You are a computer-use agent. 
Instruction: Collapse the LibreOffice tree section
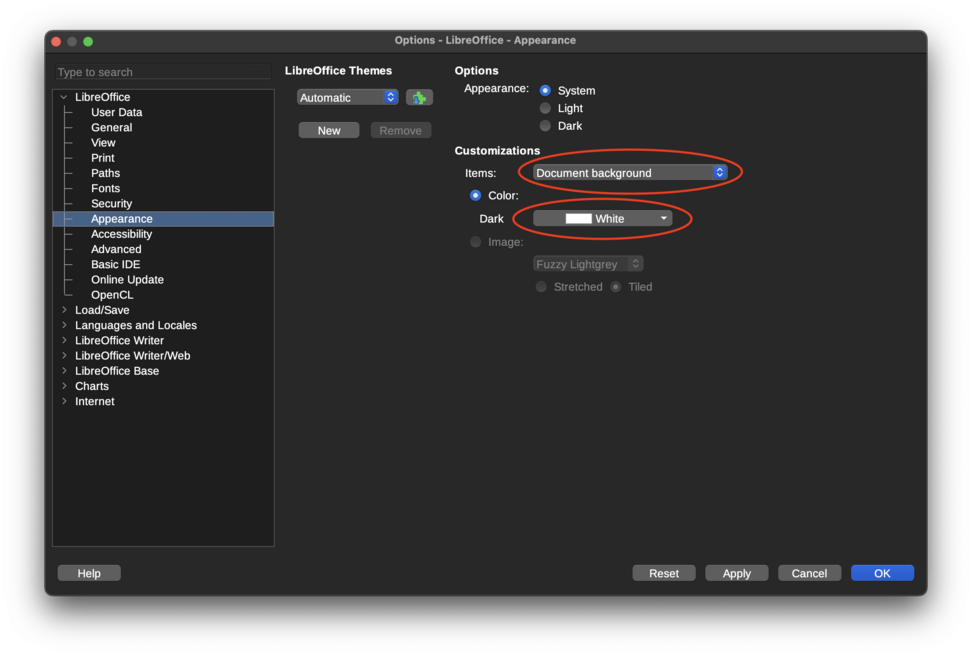pos(63,96)
